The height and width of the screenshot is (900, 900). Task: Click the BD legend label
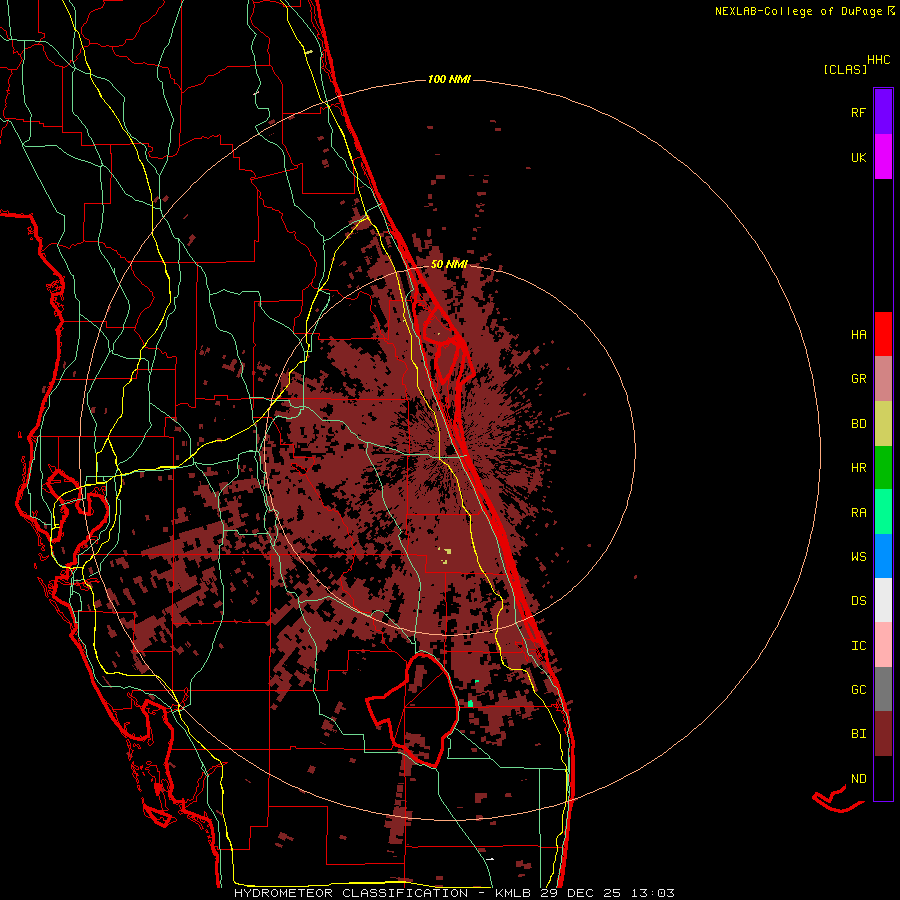(859, 424)
